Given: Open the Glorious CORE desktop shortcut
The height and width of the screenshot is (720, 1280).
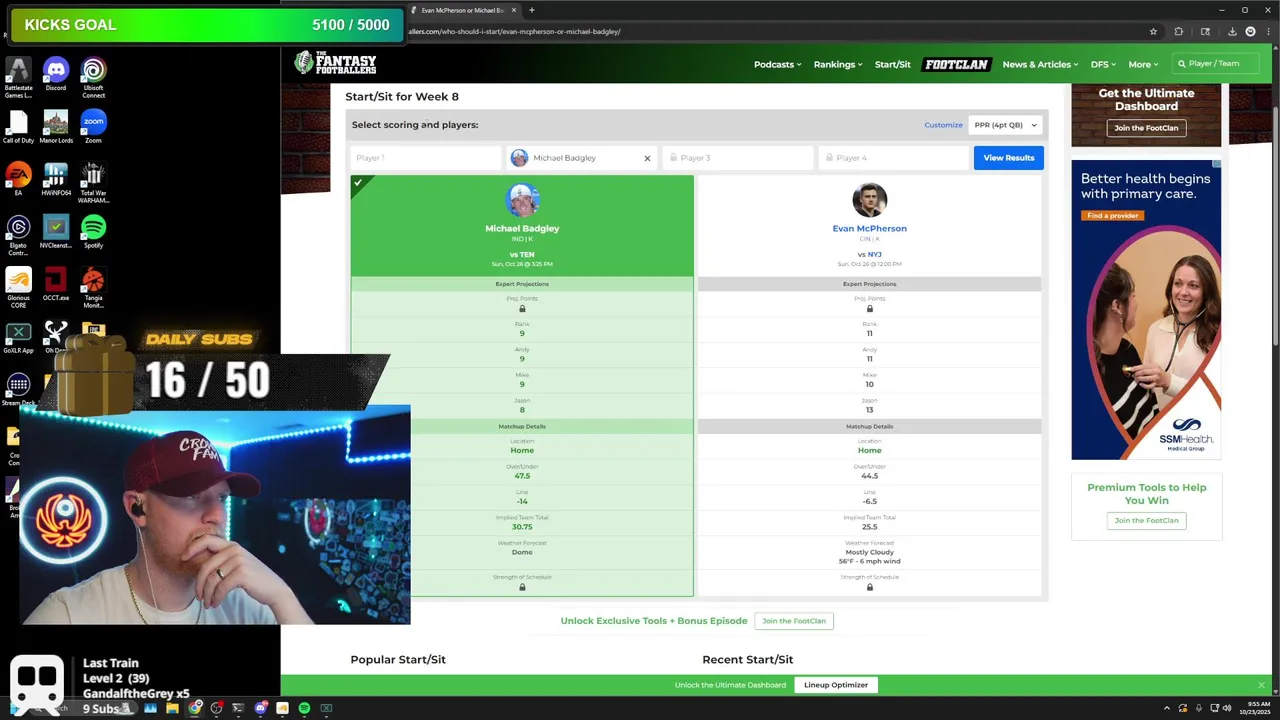Looking at the screenshot, I should coord(18,288).
